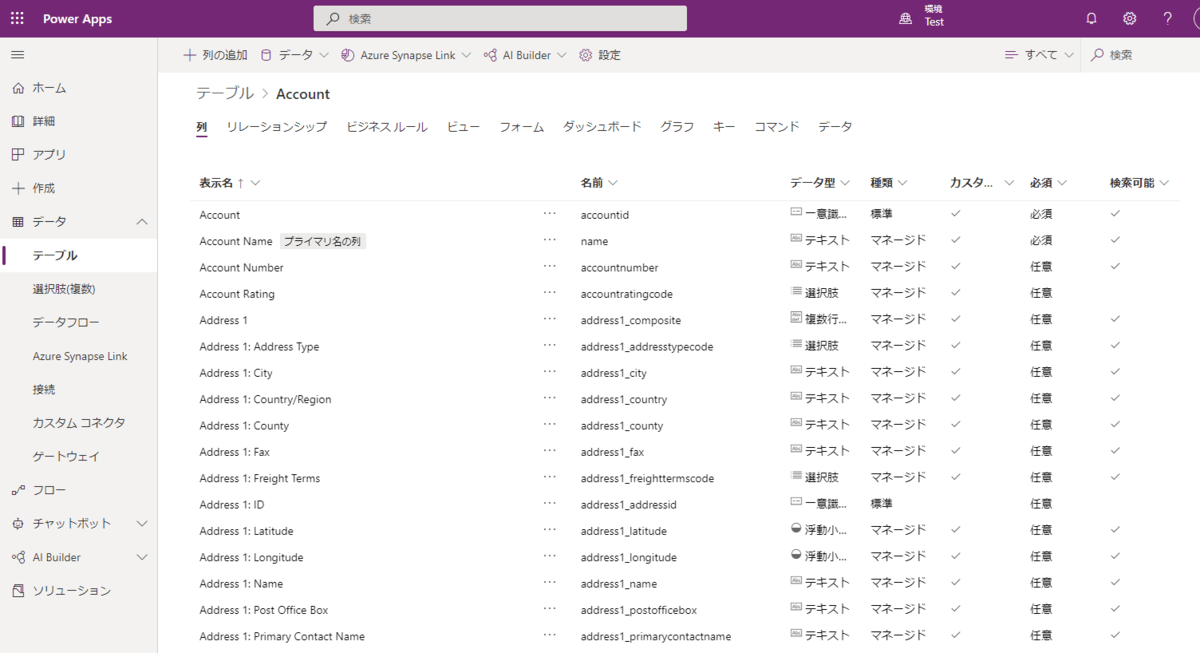This screenshot has width=1200, height=653.
Task: Open ゲートウェイ in sidebar
Action: point(66,457)
